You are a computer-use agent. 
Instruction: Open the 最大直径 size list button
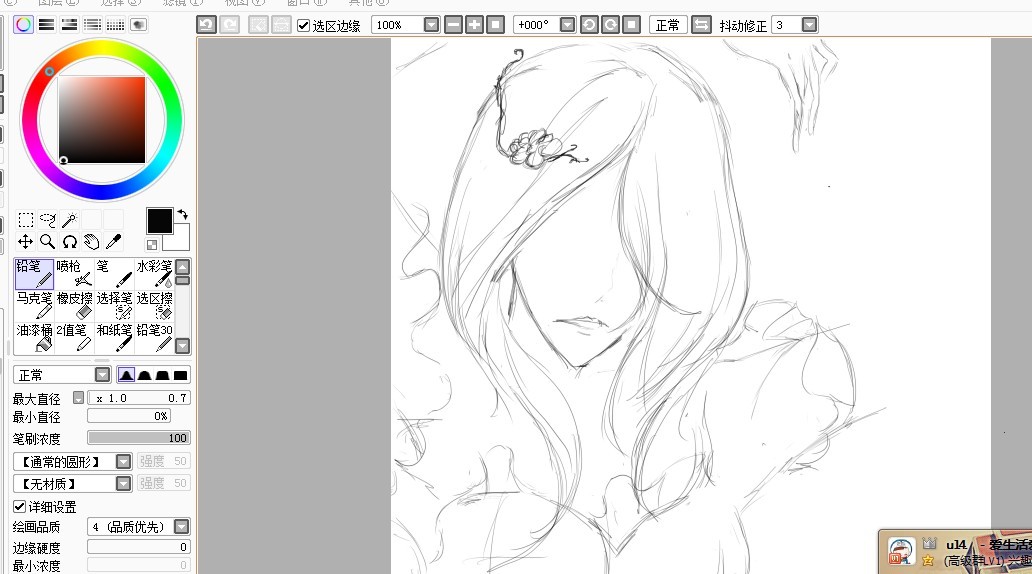(78, 398)
